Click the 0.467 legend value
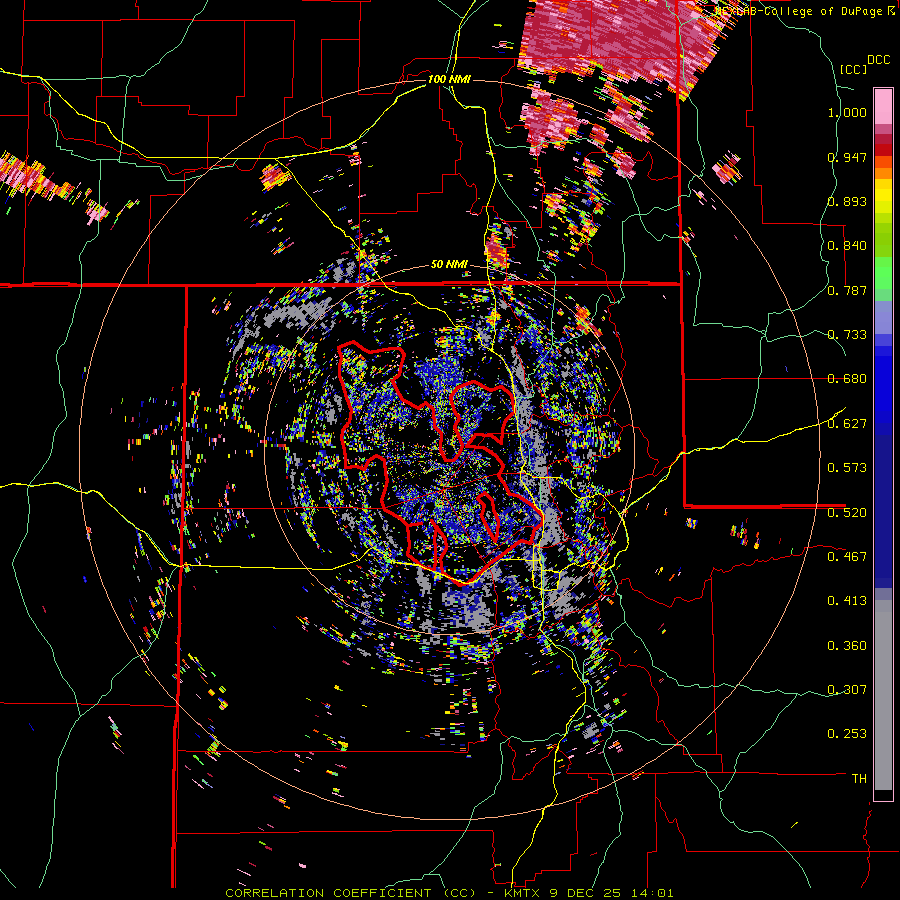Image resolution: width=900 pixels, height=900 pixels. (847, 556)
